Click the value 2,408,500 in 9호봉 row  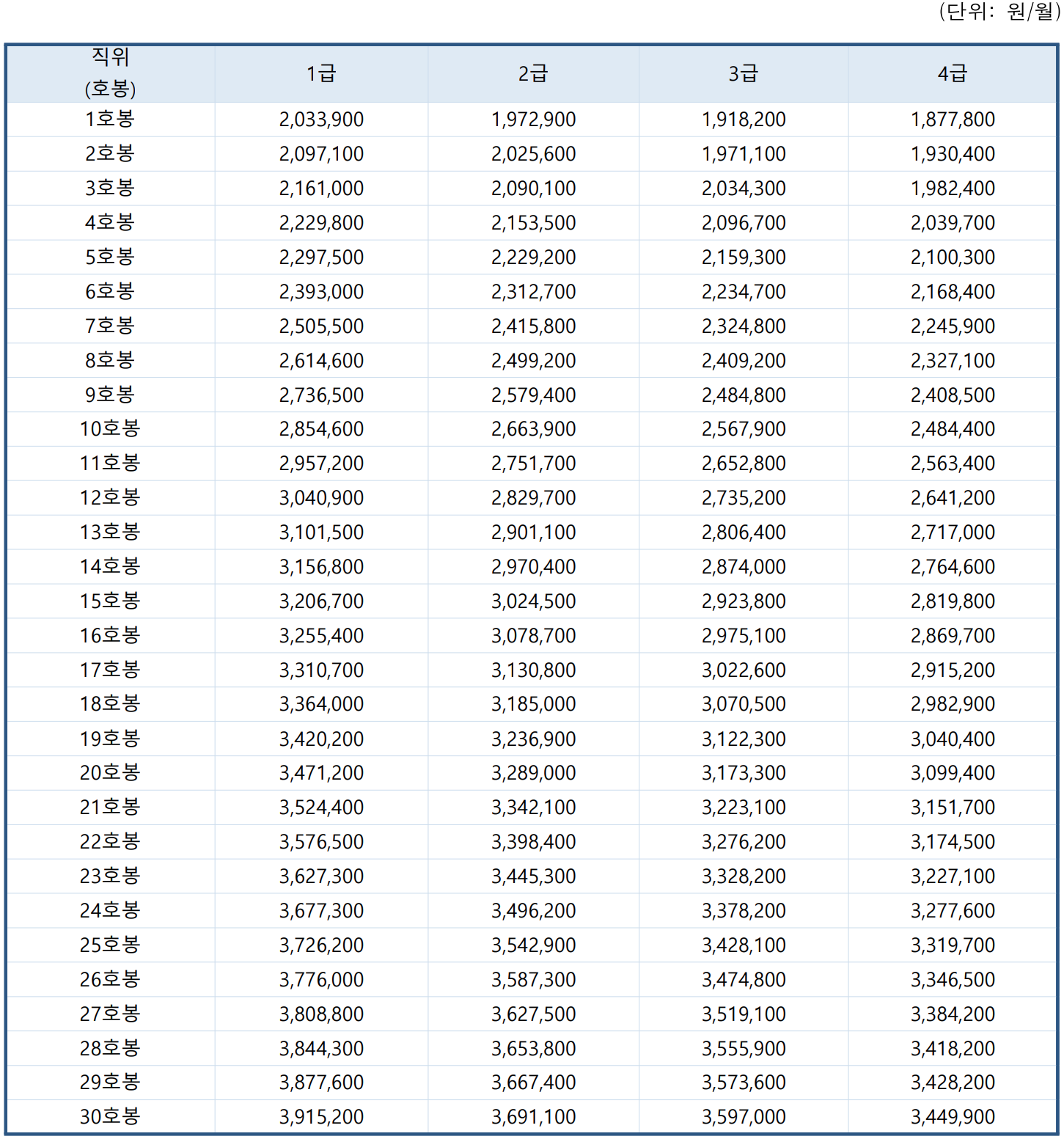tap(953, 395)
